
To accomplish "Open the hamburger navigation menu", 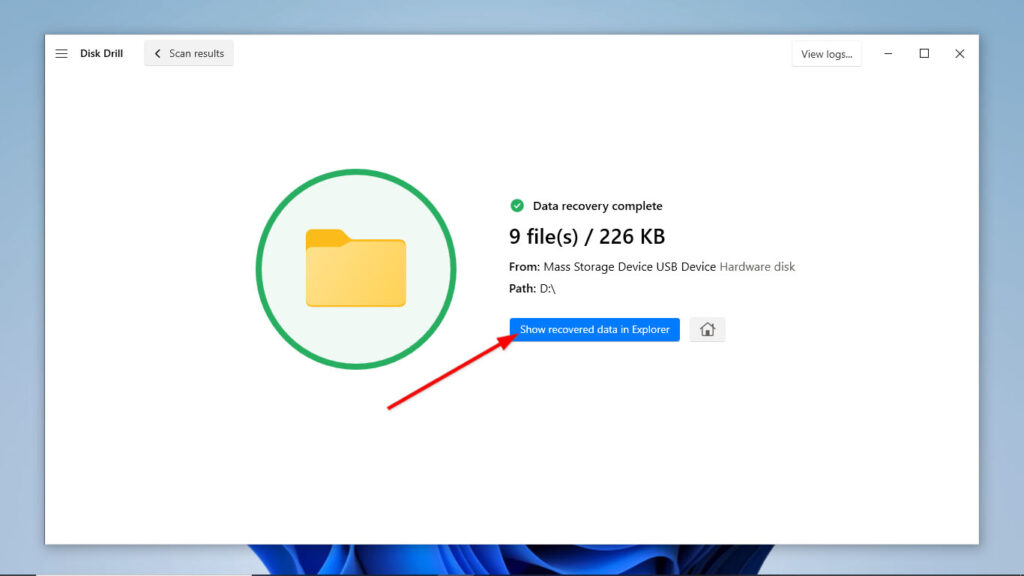I will coord(61,53).
